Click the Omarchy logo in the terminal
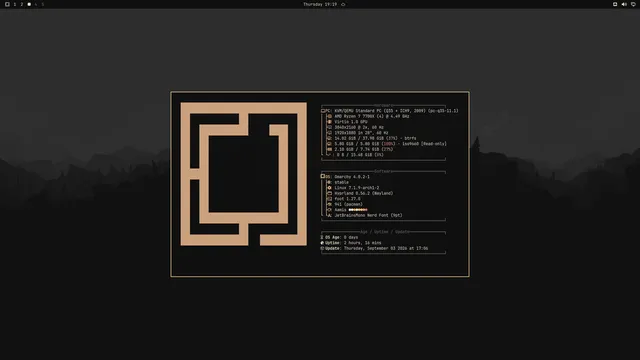The height and width of the screenshot is (360, 640). tap(244, 174)
